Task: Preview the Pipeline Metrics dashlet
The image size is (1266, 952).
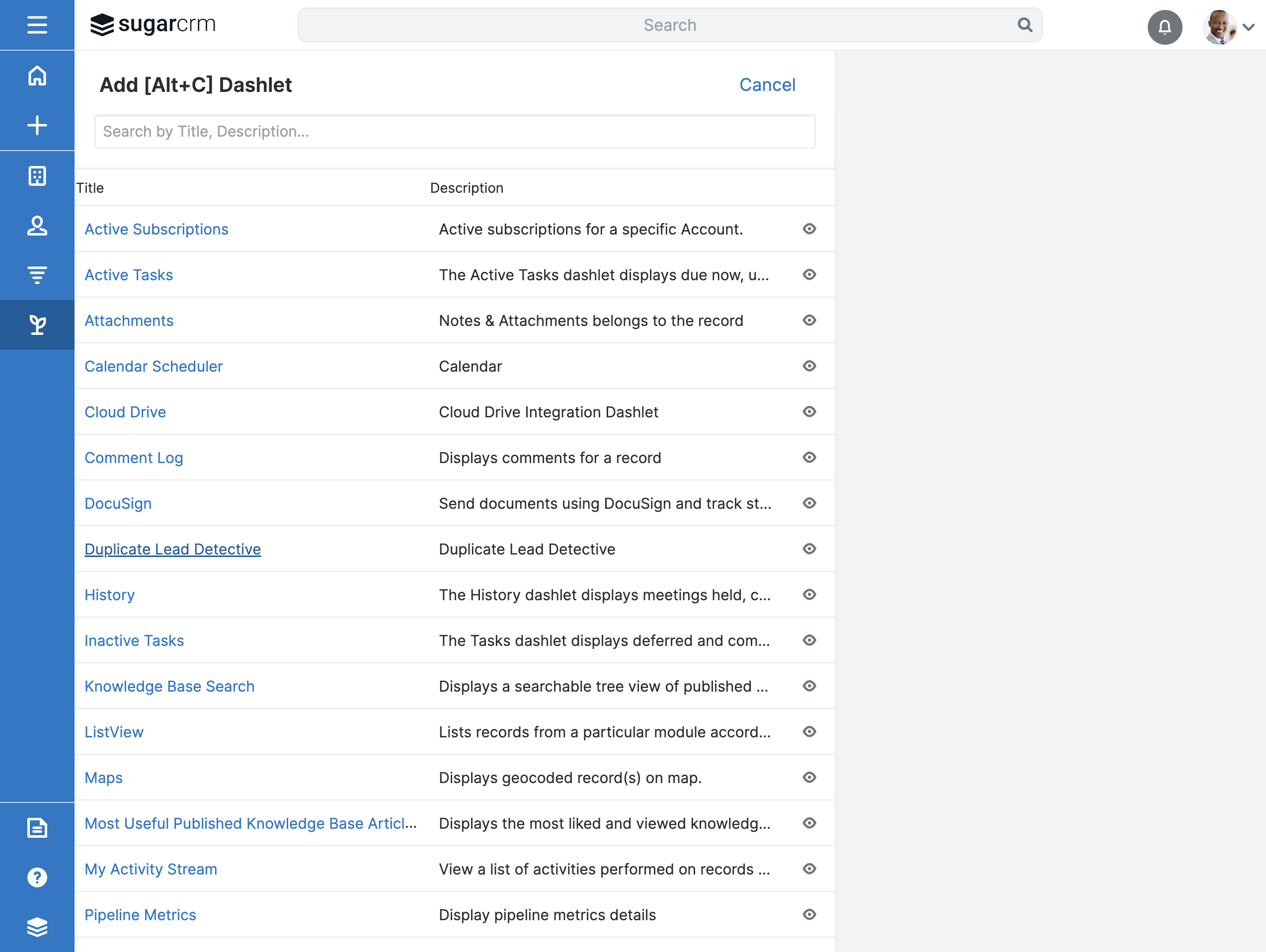Action: click(x=809, y=915)
